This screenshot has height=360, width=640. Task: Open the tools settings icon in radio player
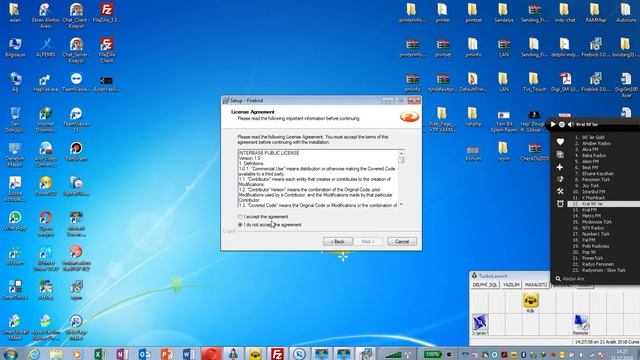click(x=560, y=191)
